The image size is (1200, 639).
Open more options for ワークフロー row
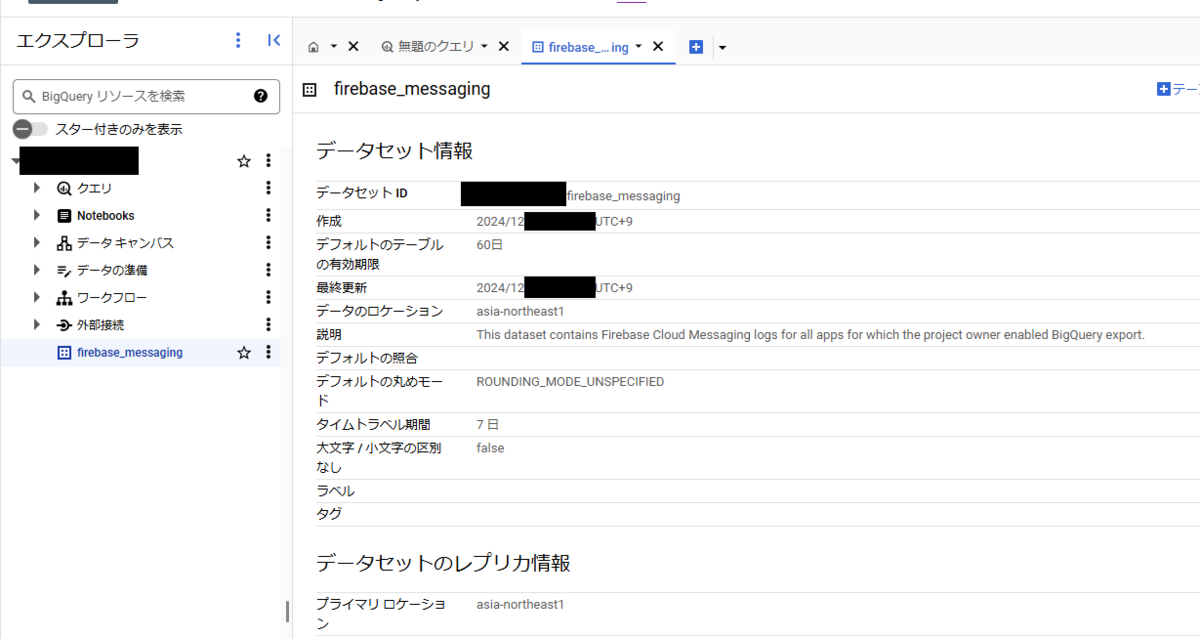(268, 297)
